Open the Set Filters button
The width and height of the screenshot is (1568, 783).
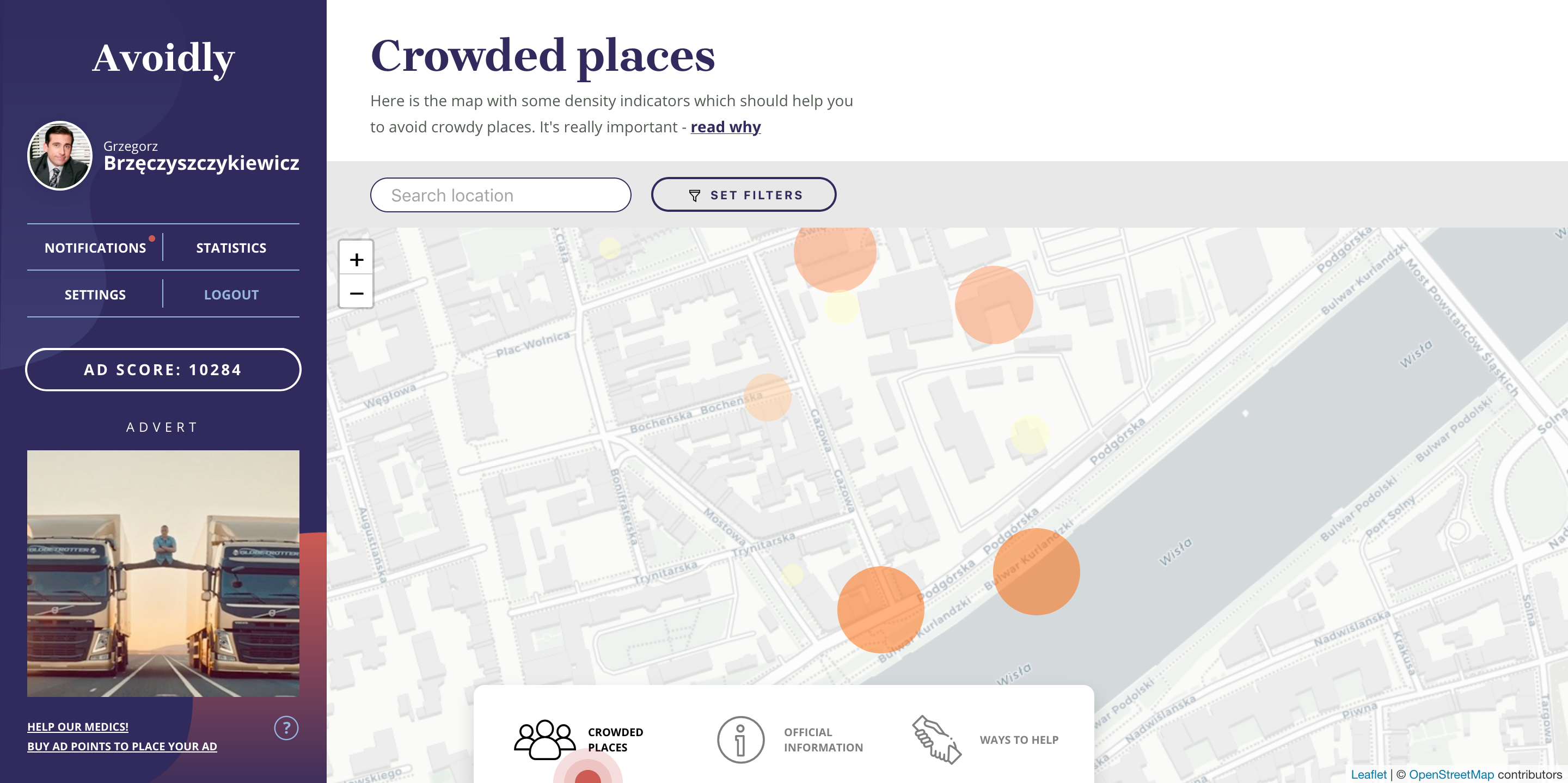(743, 195)
